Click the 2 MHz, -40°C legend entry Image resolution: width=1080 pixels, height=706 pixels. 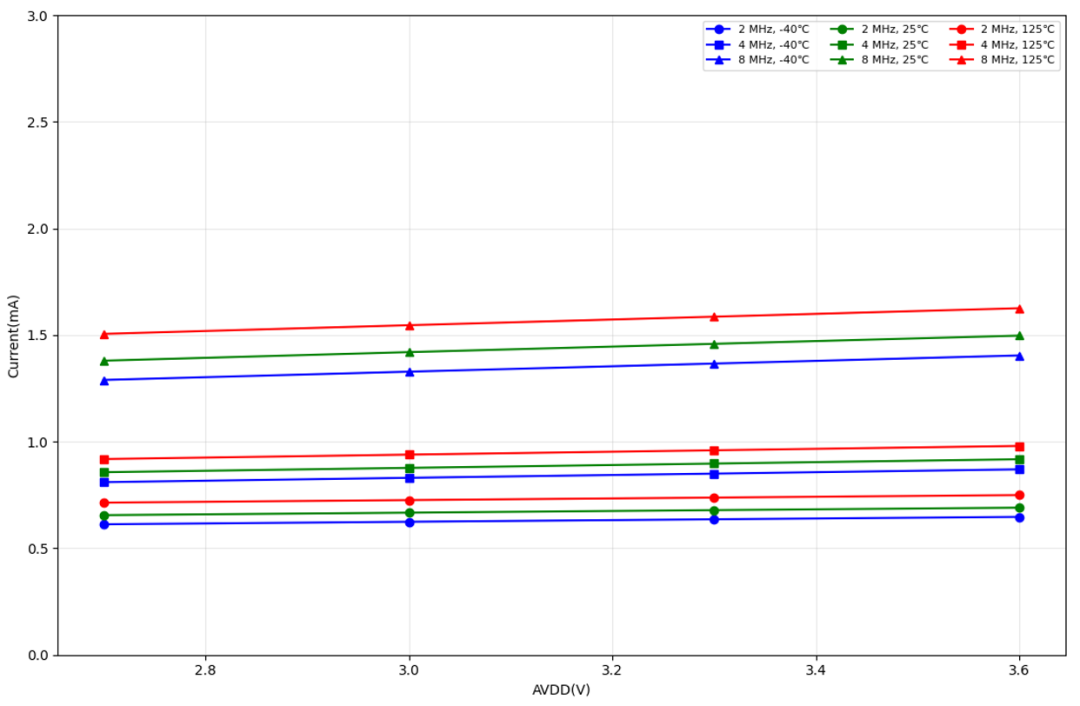[x=758, y=29]
